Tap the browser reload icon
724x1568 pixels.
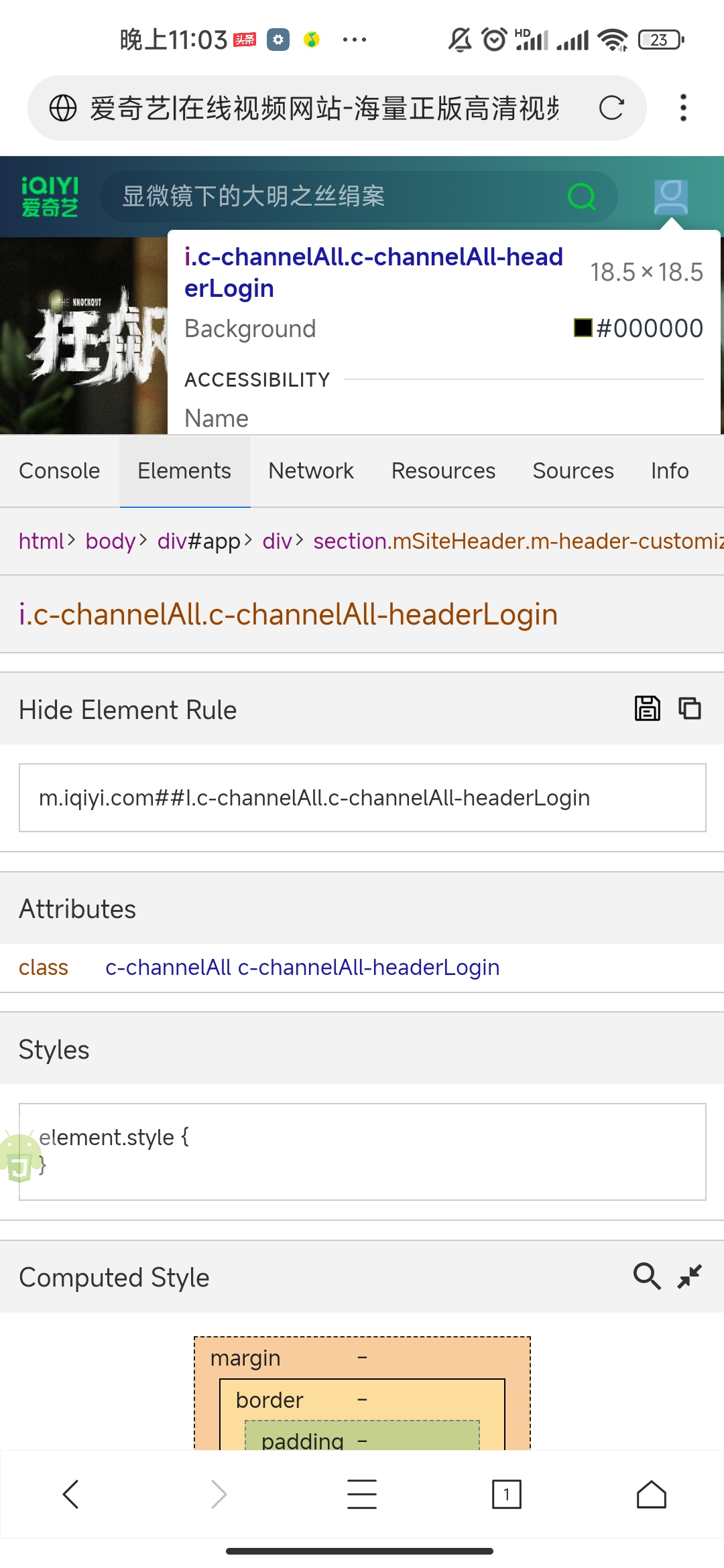tap(611, 108)
